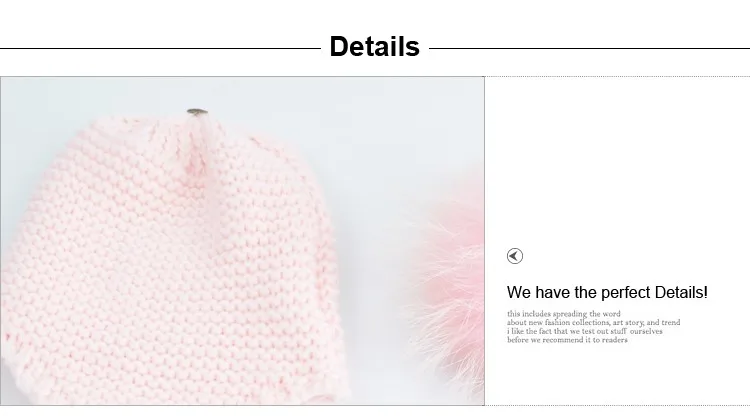Viewport: 750px width, 416px height.
Task: Click the raised seam ridge on hat crown
Action: [196, 148]
